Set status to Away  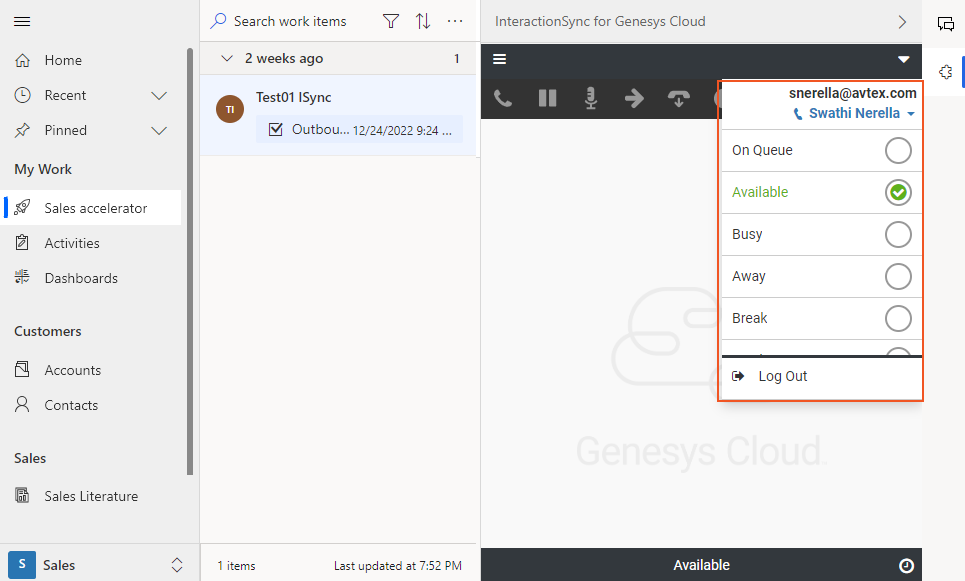[822, 276]
